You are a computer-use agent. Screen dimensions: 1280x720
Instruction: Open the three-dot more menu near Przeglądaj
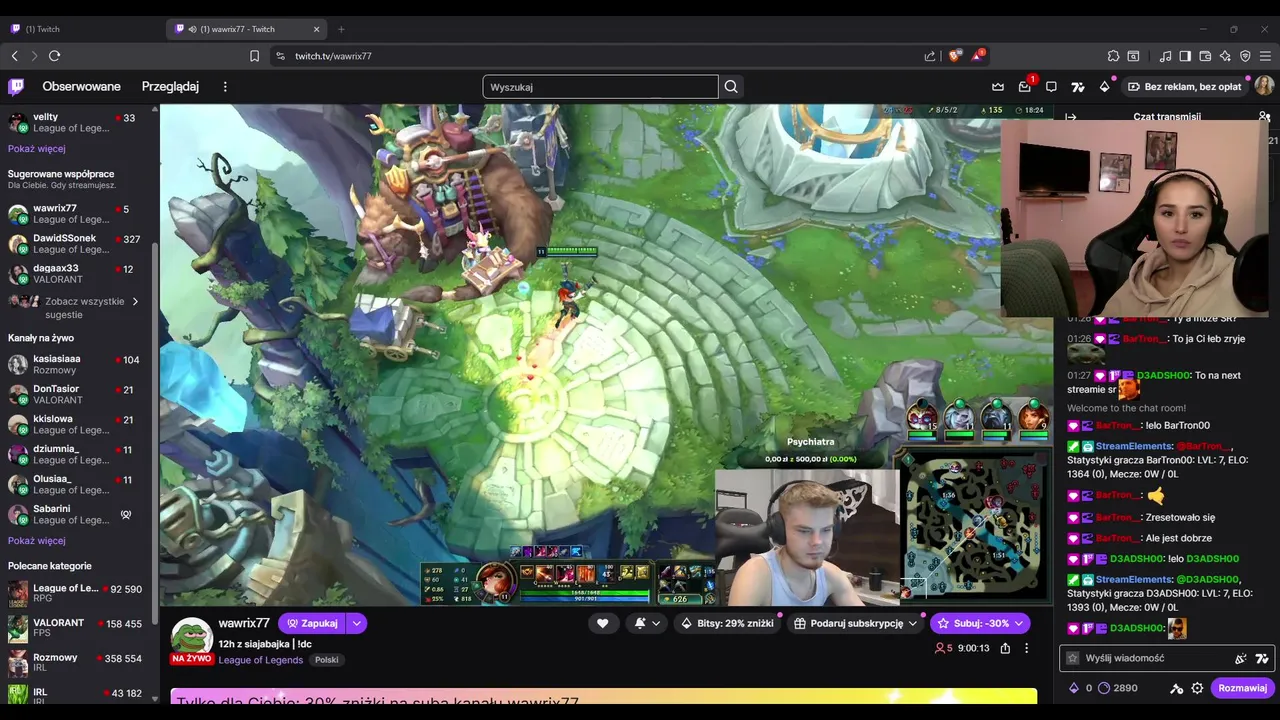(x=225, y=87)
